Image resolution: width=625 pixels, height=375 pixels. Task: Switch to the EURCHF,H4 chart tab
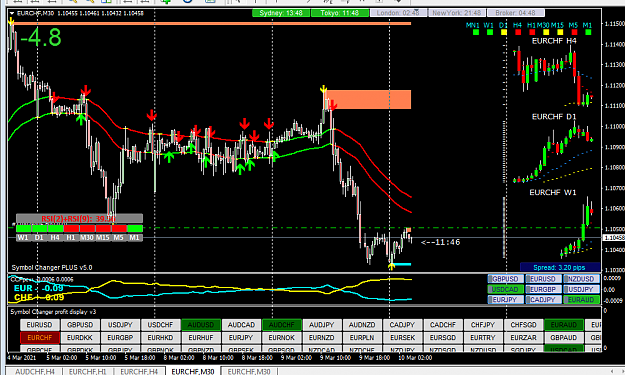[x=139, y=371]
